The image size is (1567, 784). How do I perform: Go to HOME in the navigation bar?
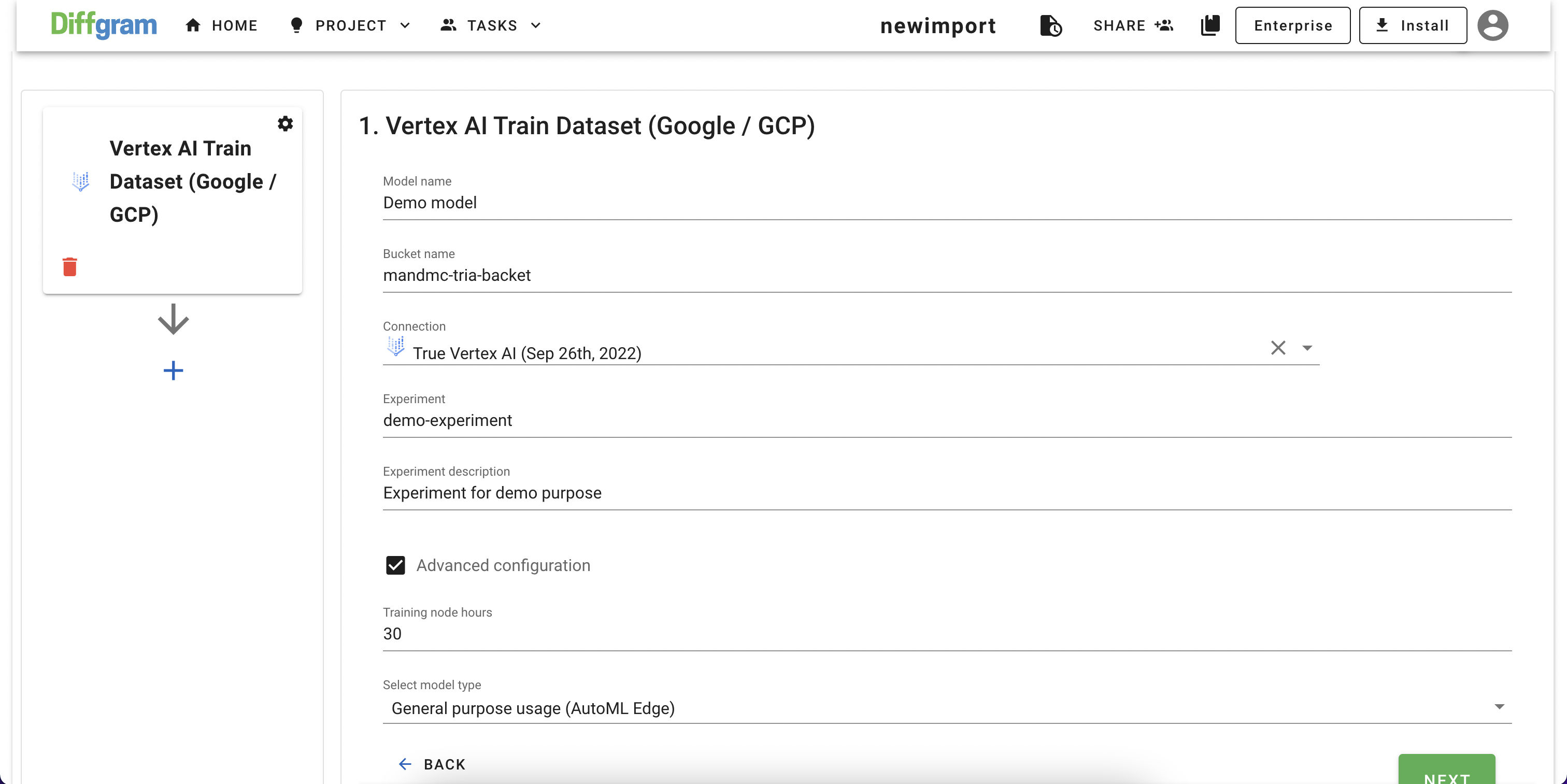221,25
